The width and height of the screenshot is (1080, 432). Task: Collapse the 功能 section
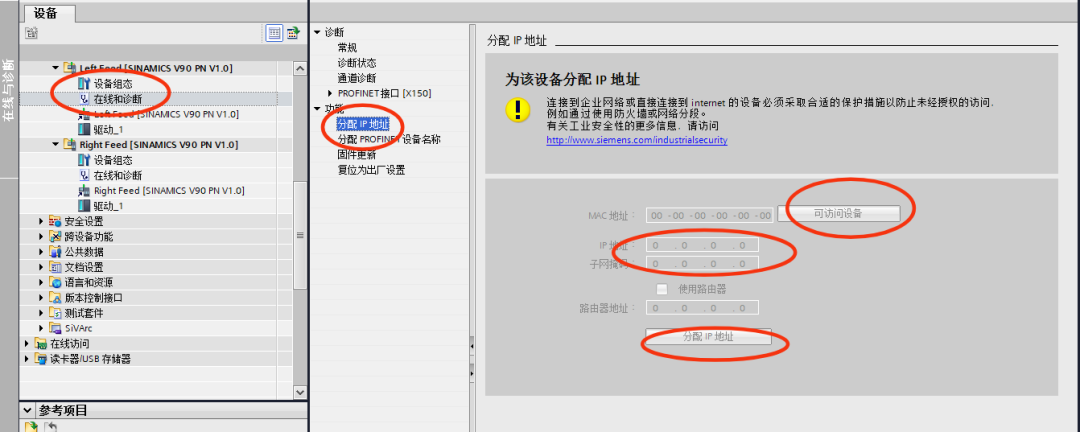click(x=317, y=109)
